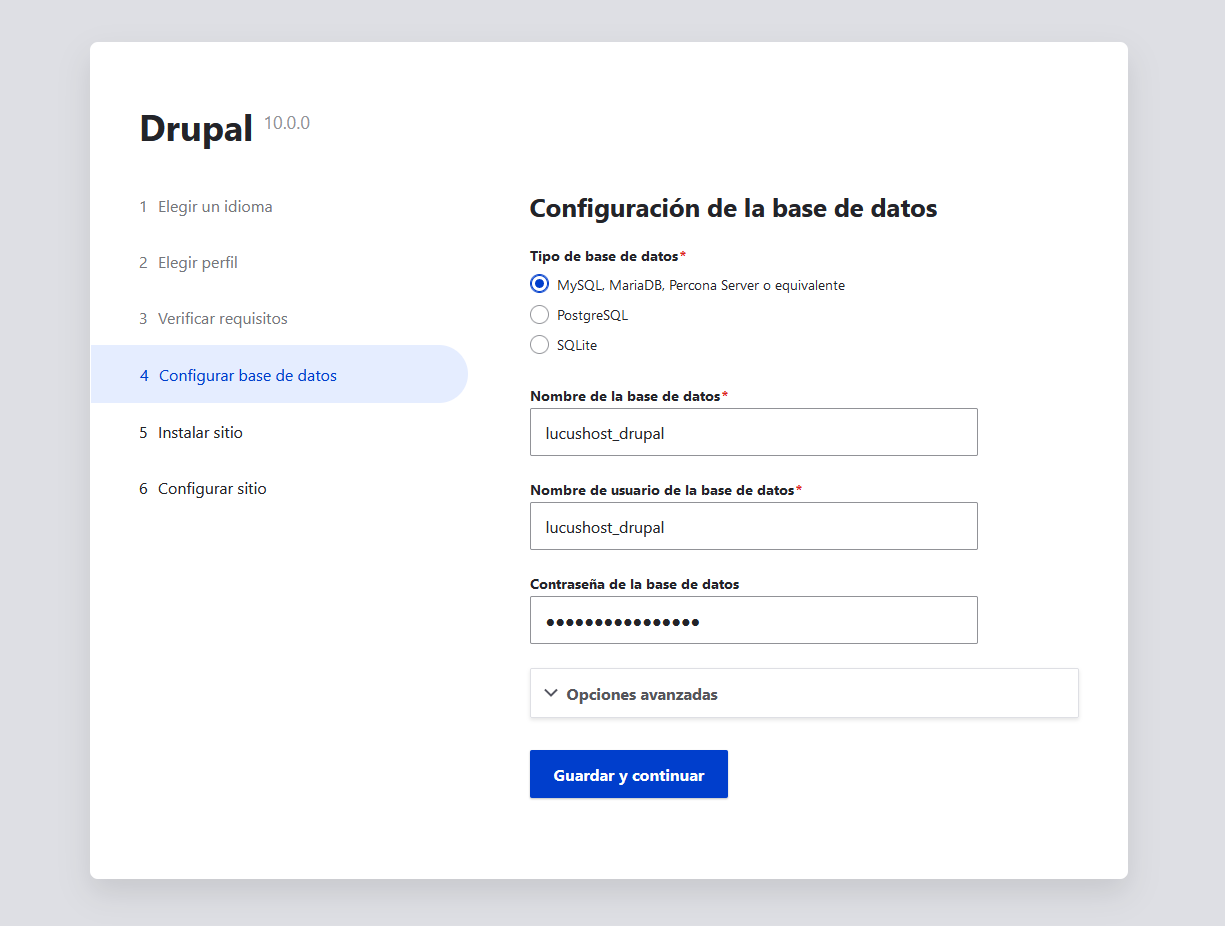Click the 10.0.0 version number
This screenshot has height=926, width=1225.
pyautogui.click(x=286, y=123)
